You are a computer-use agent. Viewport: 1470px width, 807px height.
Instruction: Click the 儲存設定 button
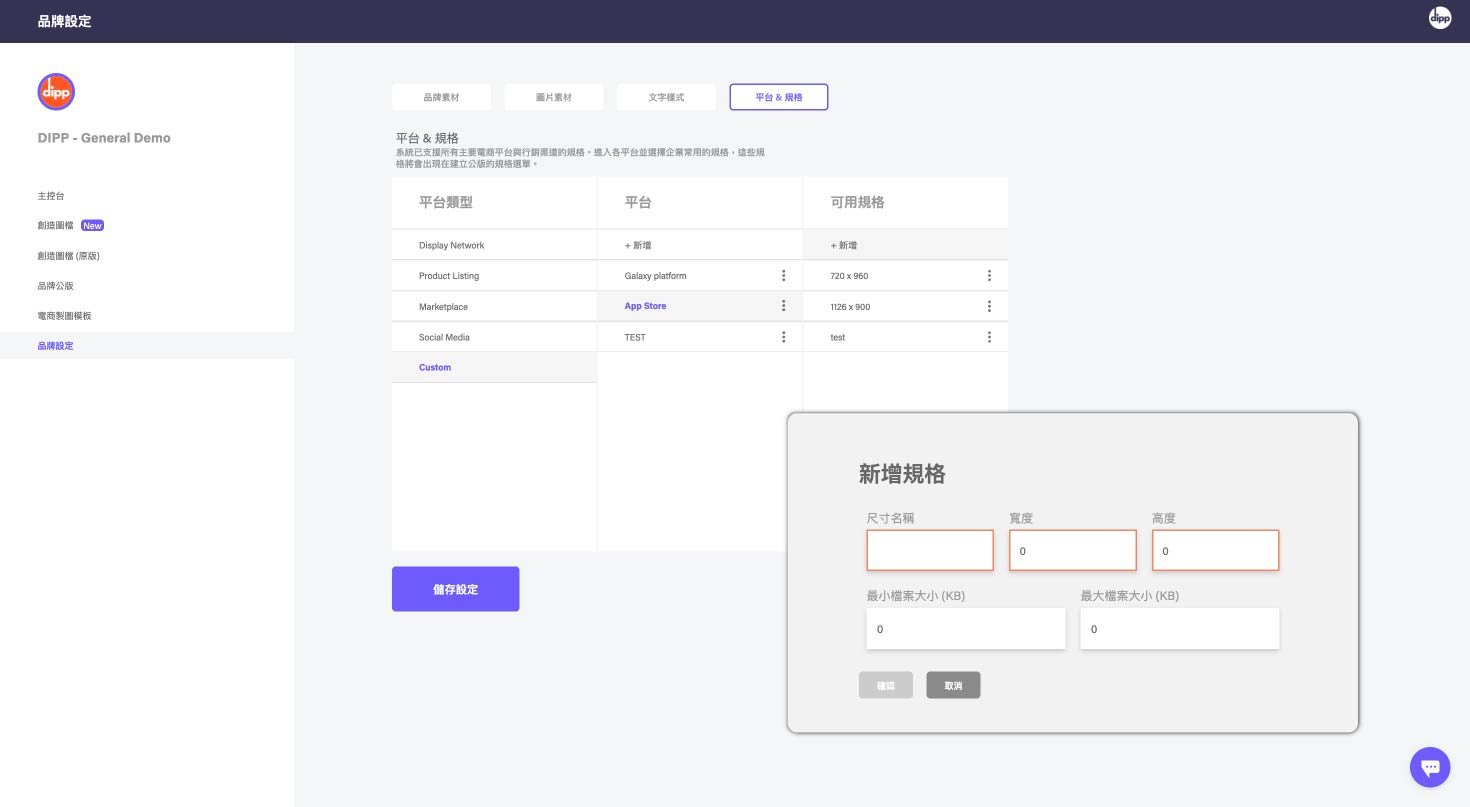click(x=455, y=589)
